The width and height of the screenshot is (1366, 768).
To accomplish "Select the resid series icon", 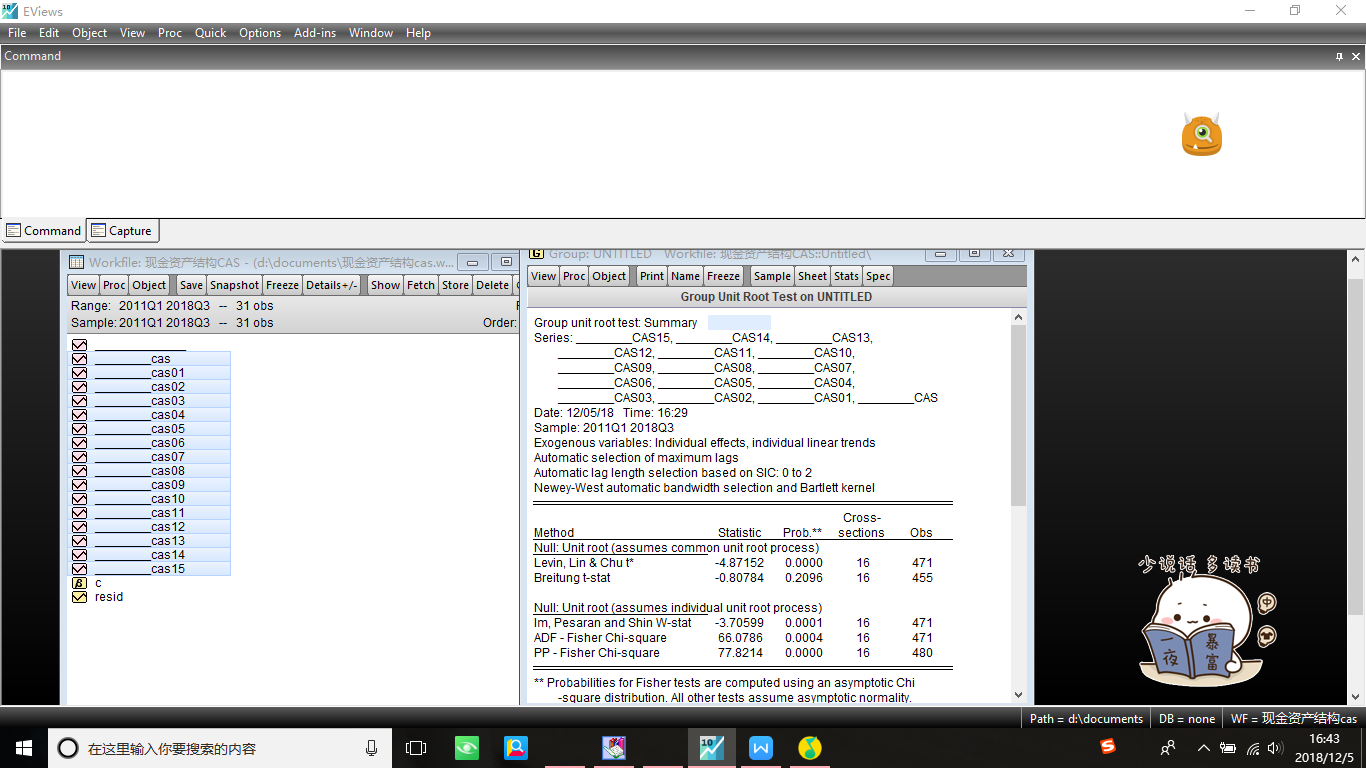I will click(x=79, y=597).
